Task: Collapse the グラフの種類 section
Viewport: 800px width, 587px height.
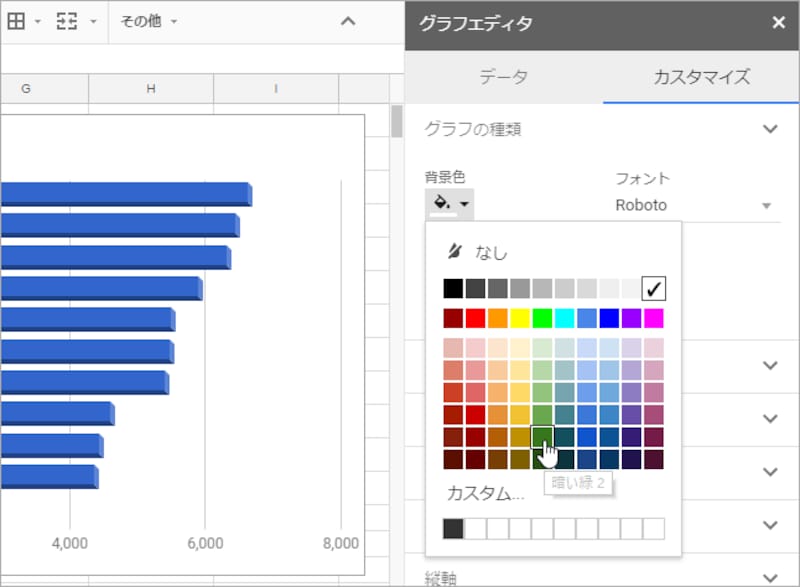Action: pos(770,128)
